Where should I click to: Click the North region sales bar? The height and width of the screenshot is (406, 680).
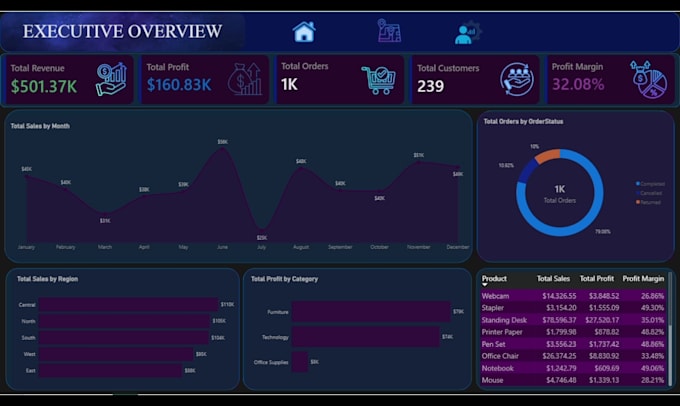124,321
